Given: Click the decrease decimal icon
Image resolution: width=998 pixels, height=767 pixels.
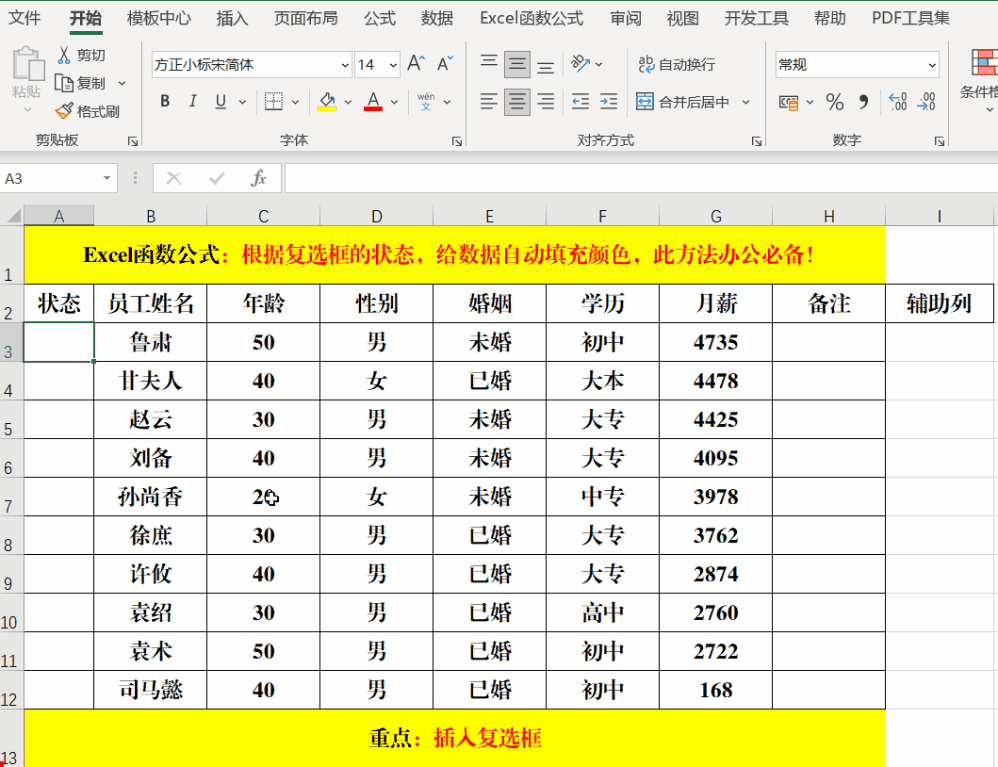Looking at the screenshot, I should (x=926, y=101).
